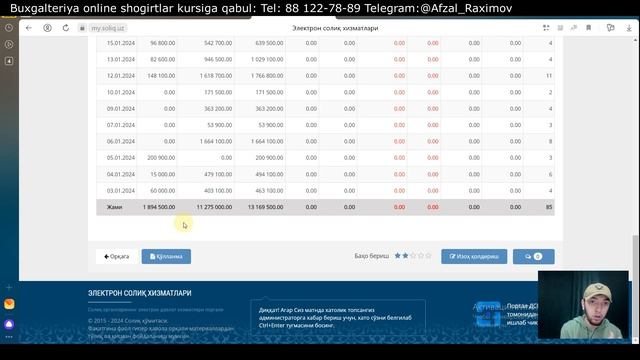The height and width of the screenshot is (360, 640).
Task: Open the downloads arrow icon
Action: (629, 28)
